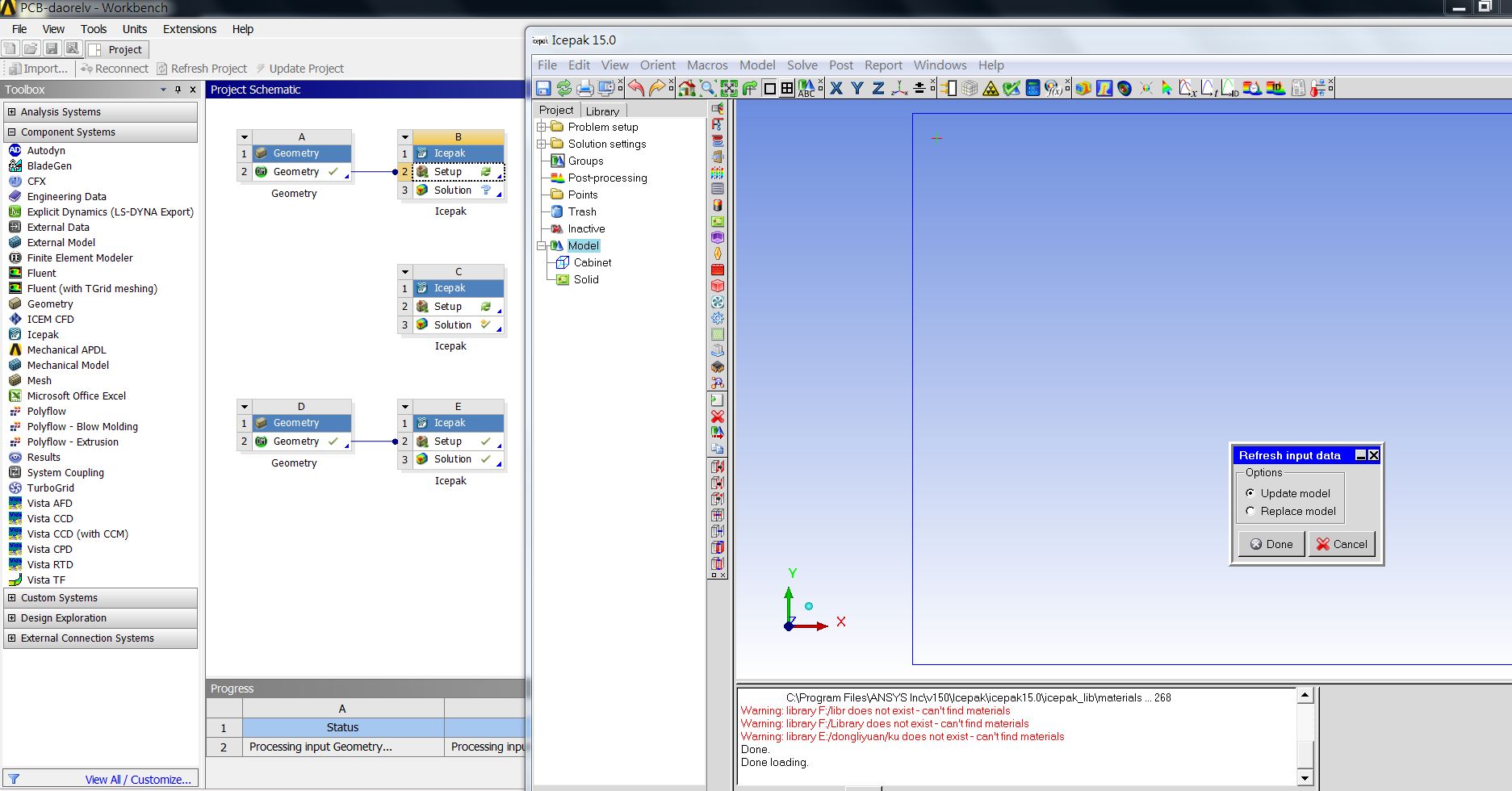The height and width of the screenshot is (791, 1512).
Task: Click the isometric view axes icon
Action: (899, 88)
